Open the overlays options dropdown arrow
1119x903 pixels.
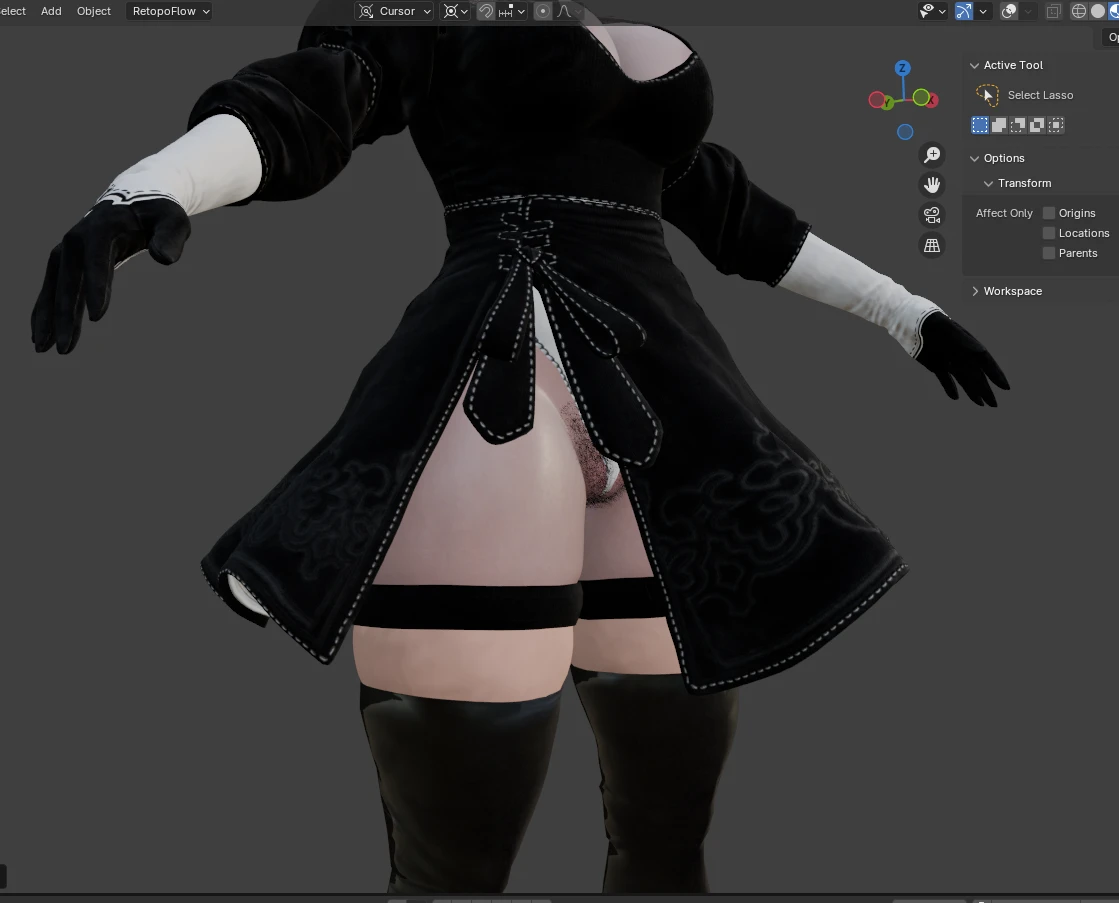pyautogui.click(x=1028, y=11)
